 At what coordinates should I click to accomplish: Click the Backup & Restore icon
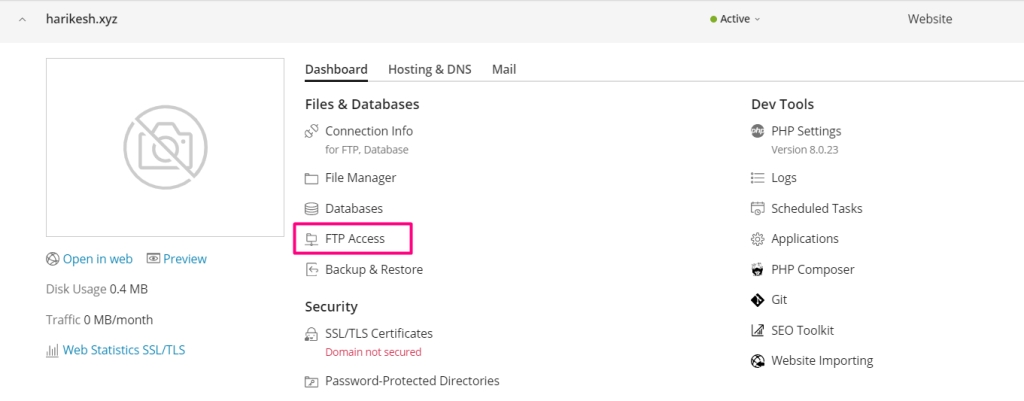(312, 270)
